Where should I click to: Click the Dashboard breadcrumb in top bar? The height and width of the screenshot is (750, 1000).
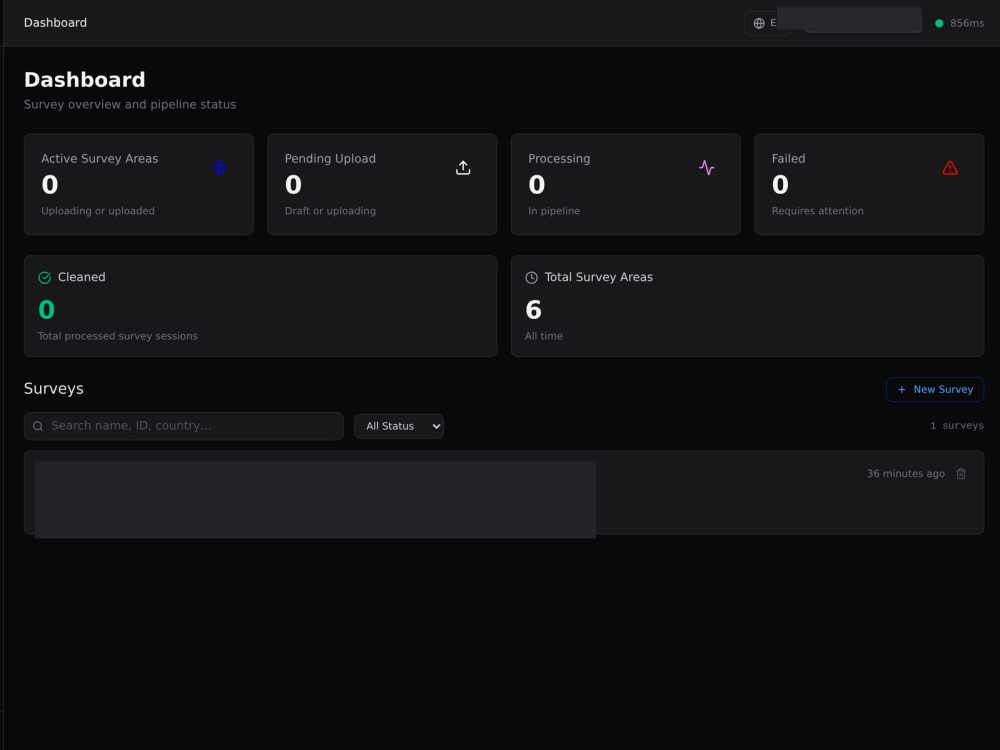point(55,23)
